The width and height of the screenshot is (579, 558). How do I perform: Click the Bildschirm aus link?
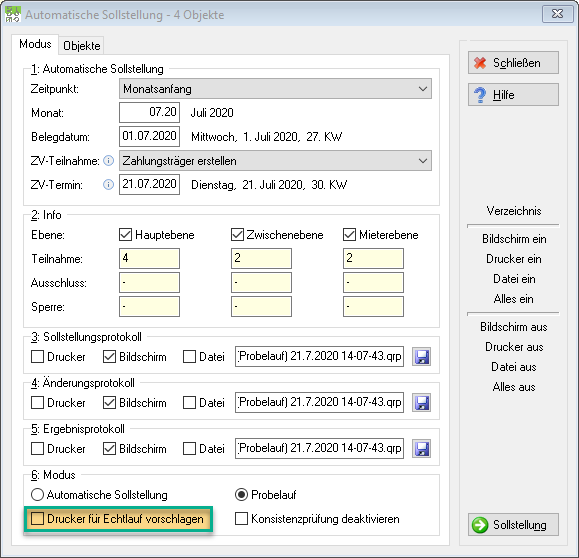point(513,327)
